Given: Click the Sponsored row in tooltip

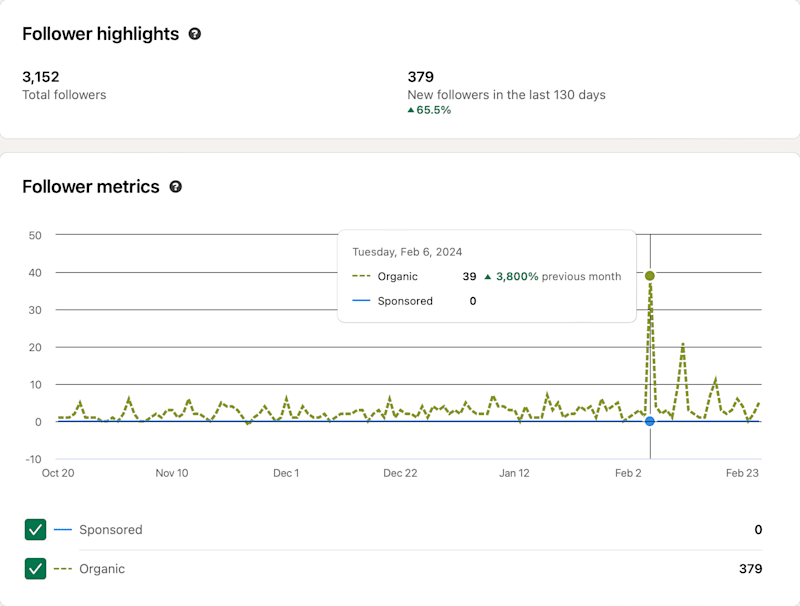Looking at the screenshot, I should pos(414,301).
